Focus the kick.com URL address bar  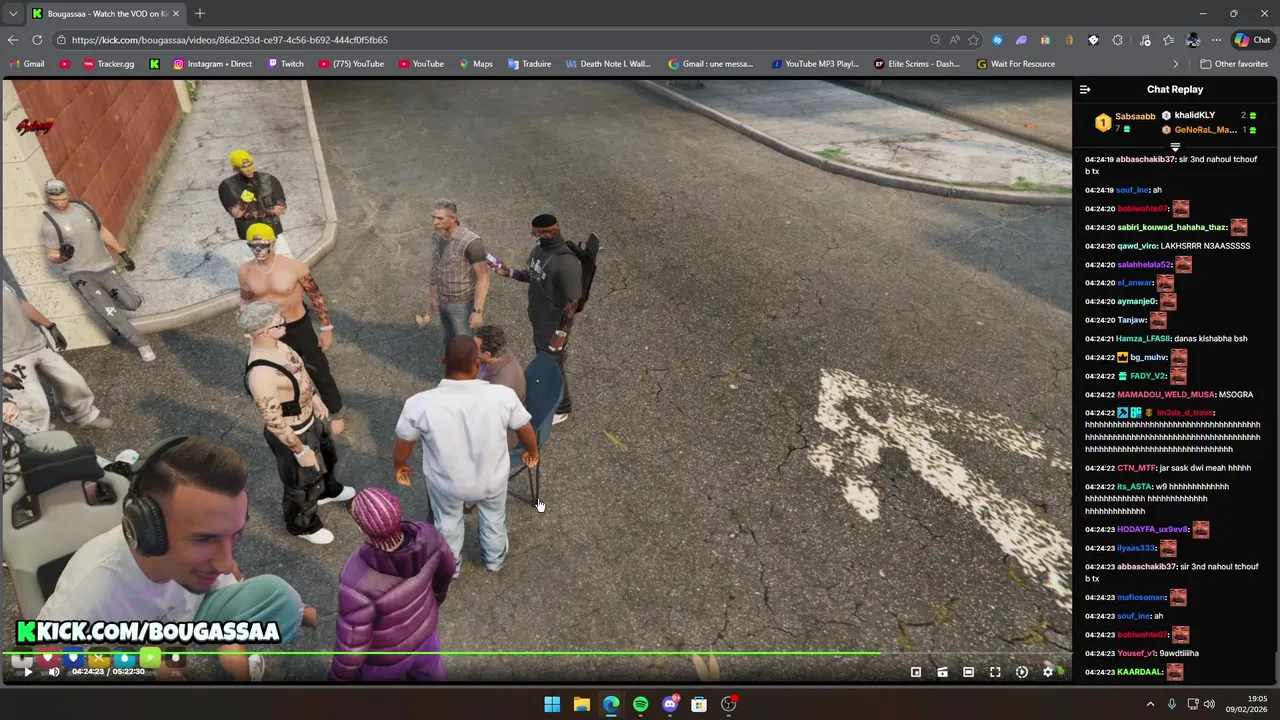click(490, 40)
